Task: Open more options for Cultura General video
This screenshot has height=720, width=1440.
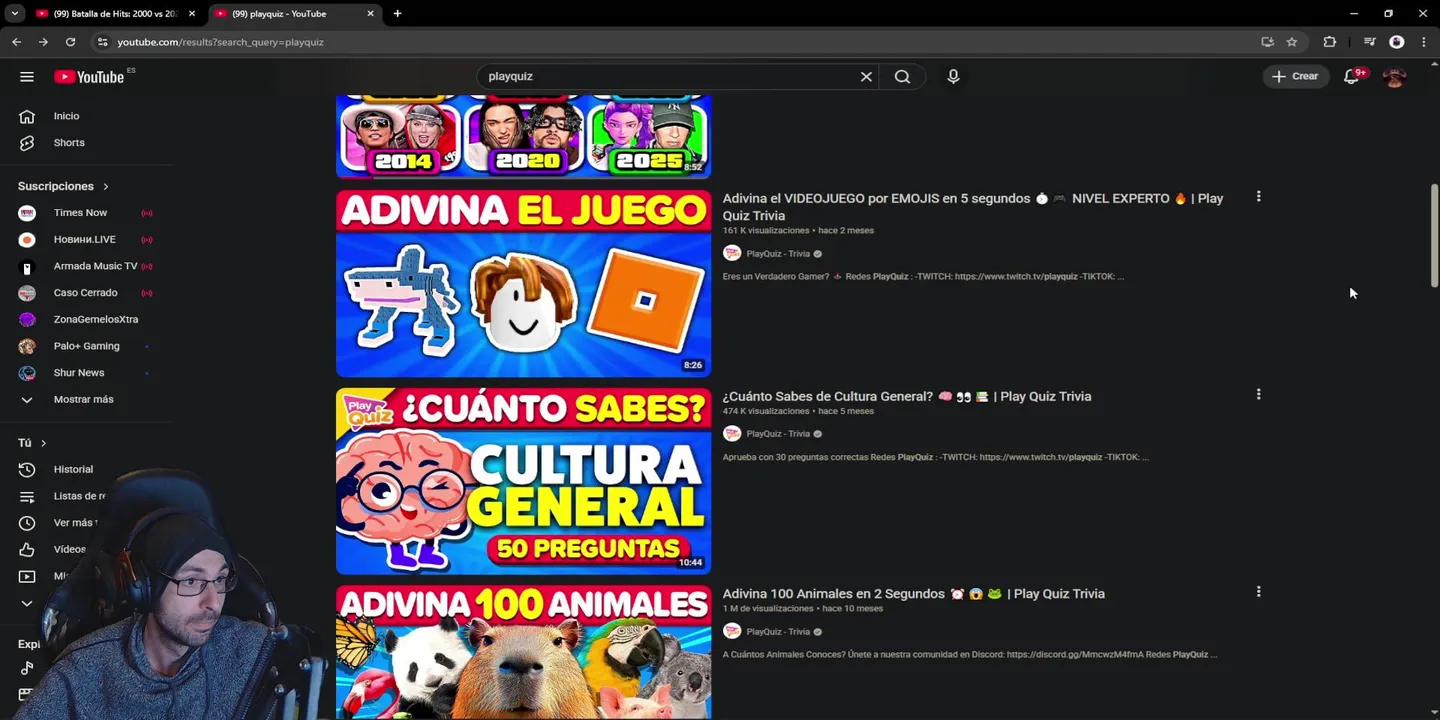Action: pyautogui.click(x=1258, y=395)
